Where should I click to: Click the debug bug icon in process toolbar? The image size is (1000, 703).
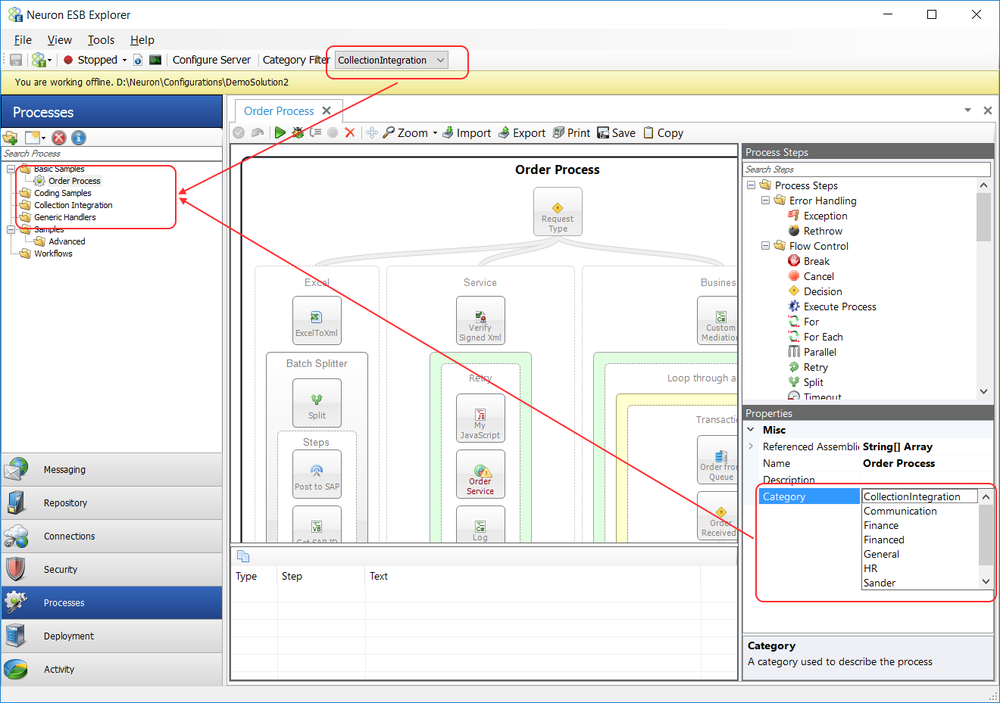[297, 133]
